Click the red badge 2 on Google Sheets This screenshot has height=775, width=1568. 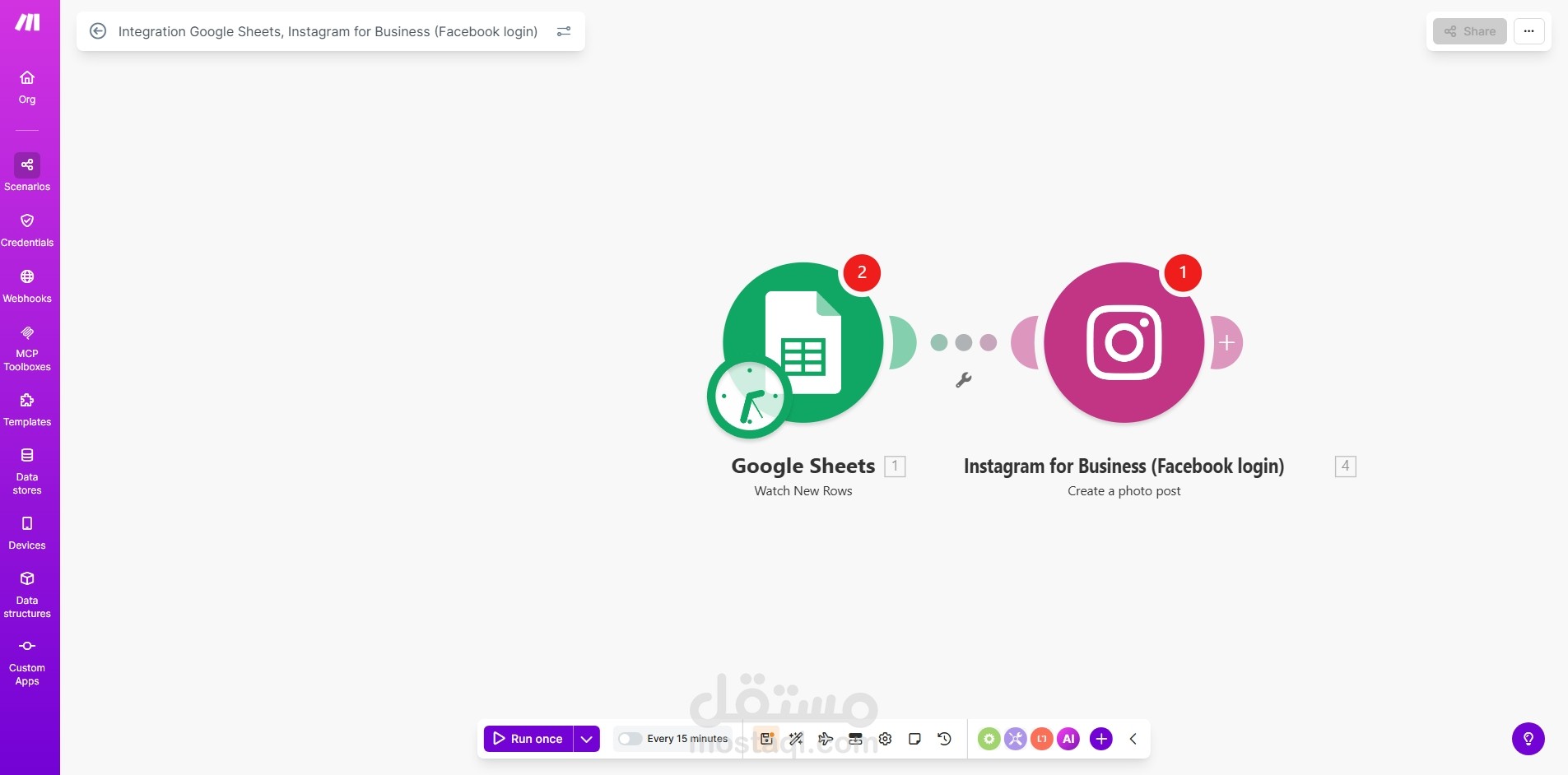pos(862,272)
